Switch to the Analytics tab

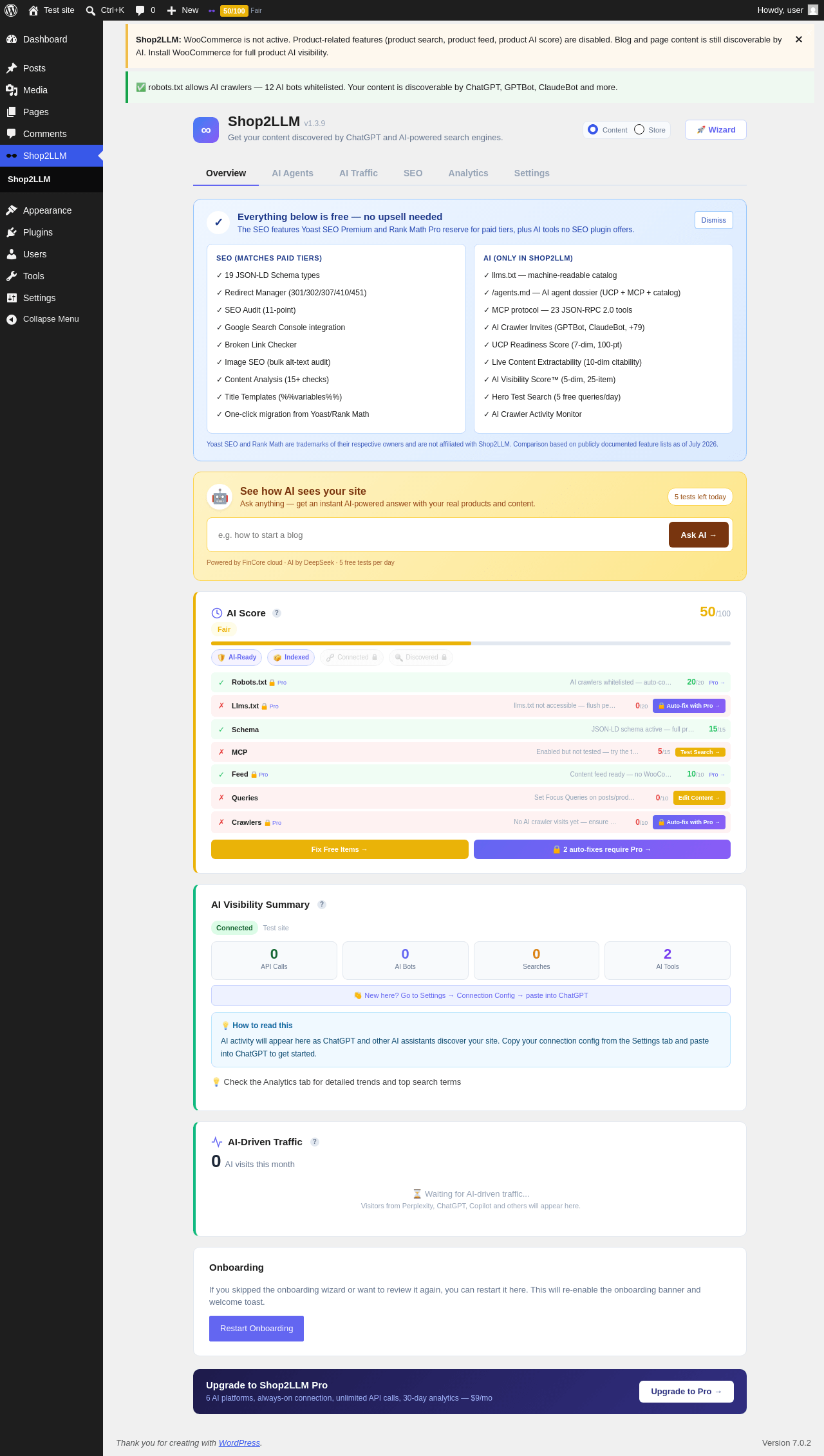(x=469, y=173)
